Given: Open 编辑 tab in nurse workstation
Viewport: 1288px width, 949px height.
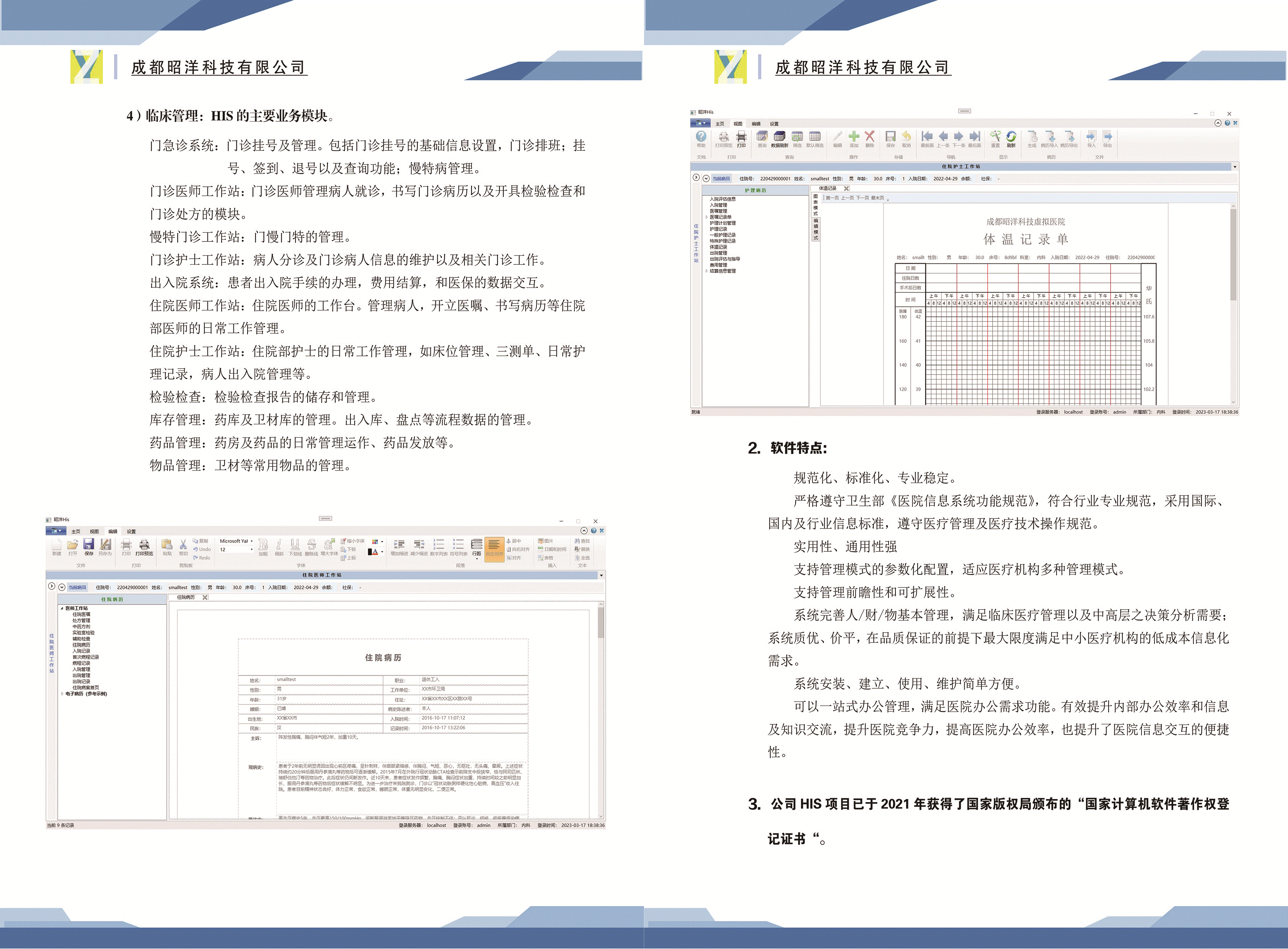Looking at the screenshot, I should pyautogui.click(x=756, y=124).
